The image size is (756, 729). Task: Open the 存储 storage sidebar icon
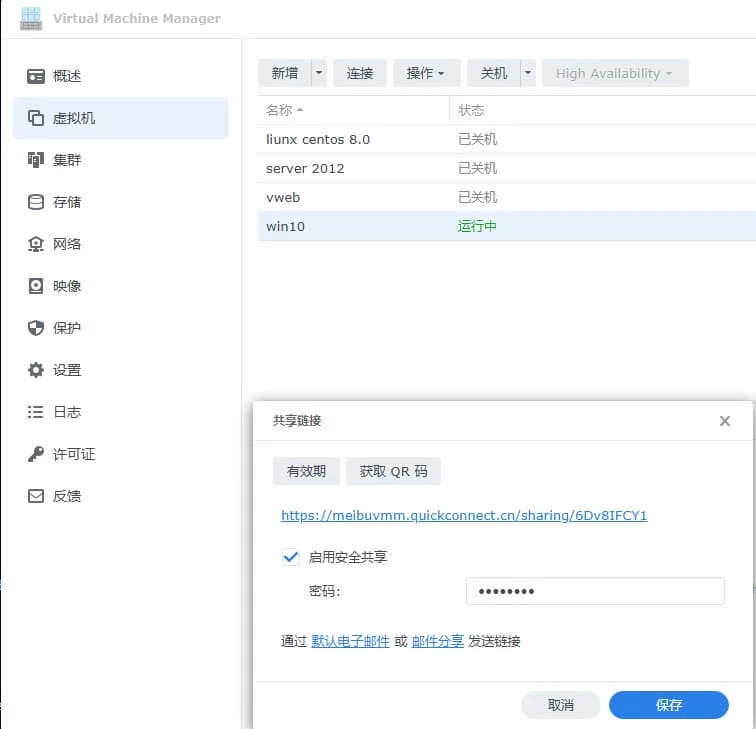[36, 202]
